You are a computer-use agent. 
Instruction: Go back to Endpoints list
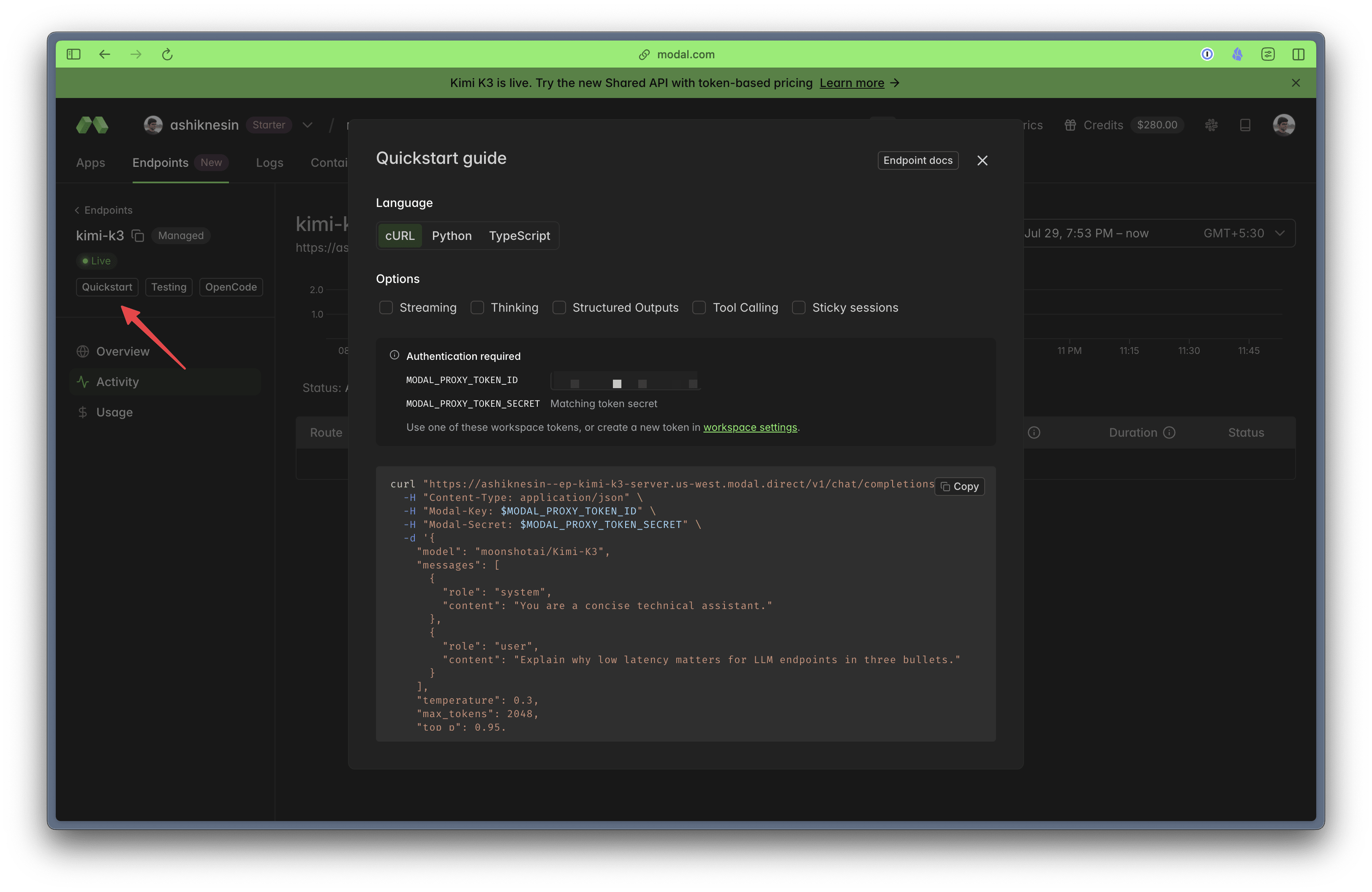[103, 210]
